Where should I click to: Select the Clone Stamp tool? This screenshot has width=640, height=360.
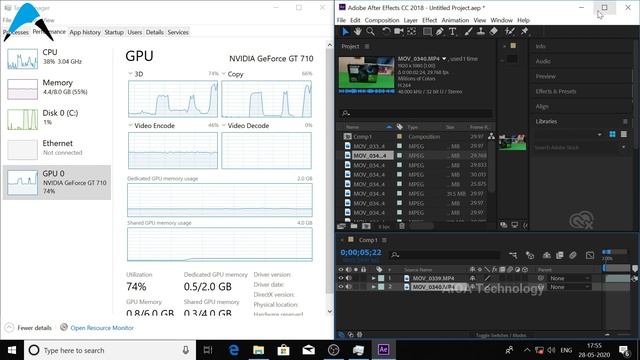click(x=481, y=31)
